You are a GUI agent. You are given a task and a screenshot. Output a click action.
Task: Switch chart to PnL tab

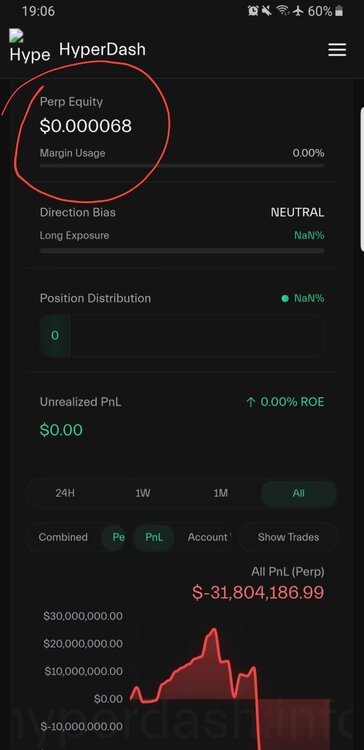click(154, 537)
